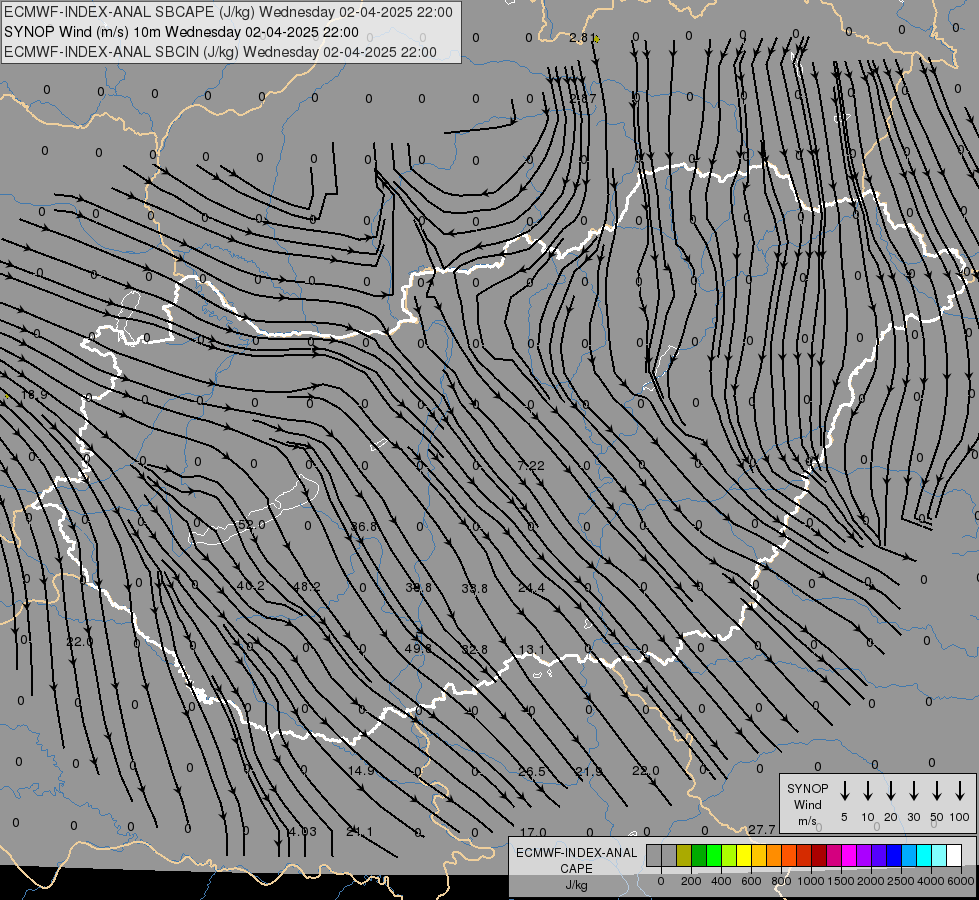Pick the amber CAPE swatch after 600
Screen dimensions: 979x900
coord(759,855)
